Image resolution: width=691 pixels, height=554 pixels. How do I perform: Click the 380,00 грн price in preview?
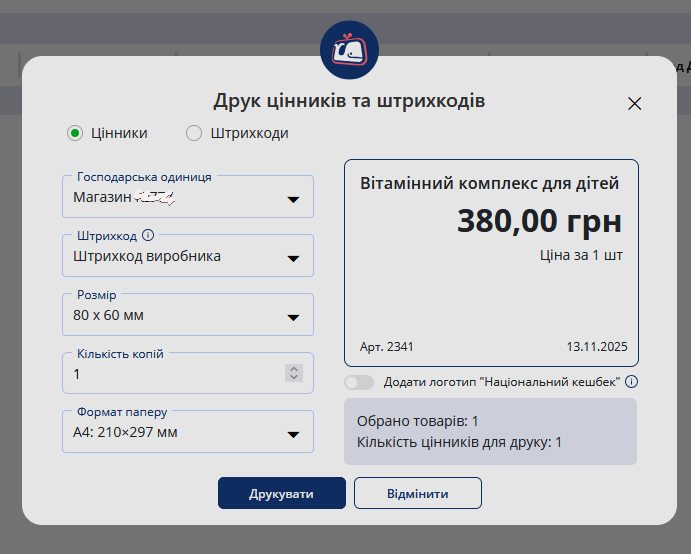(539, 221)
